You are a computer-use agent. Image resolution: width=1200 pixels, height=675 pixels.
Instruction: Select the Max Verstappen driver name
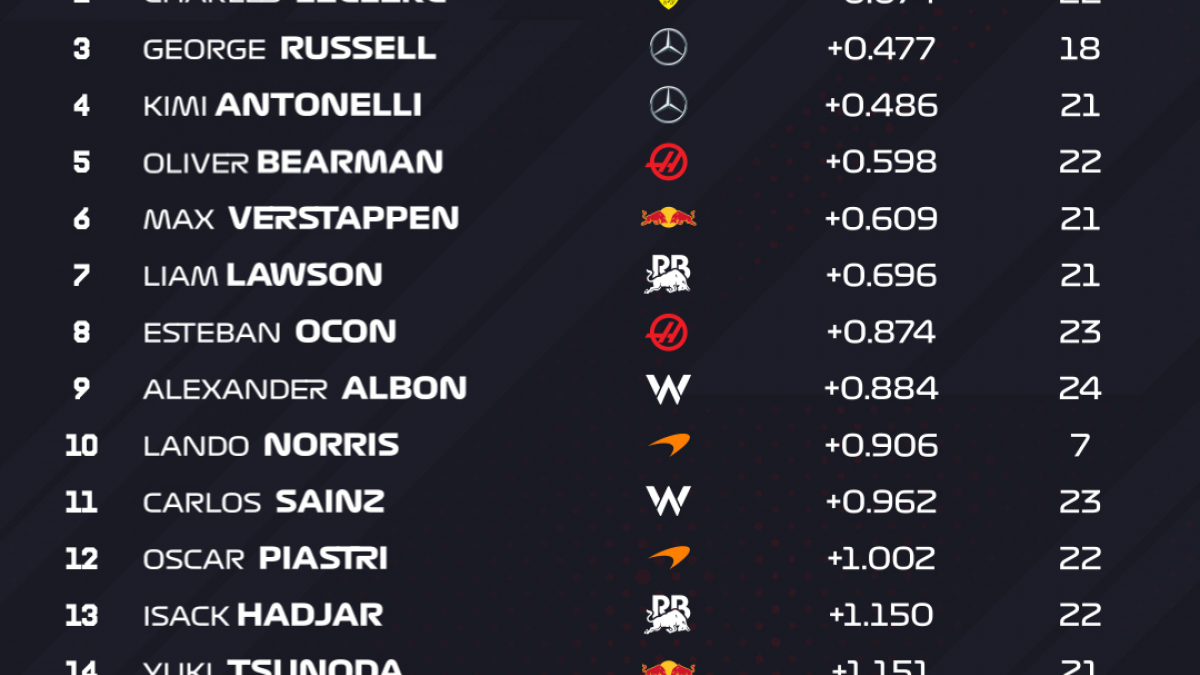coord(301,218)
